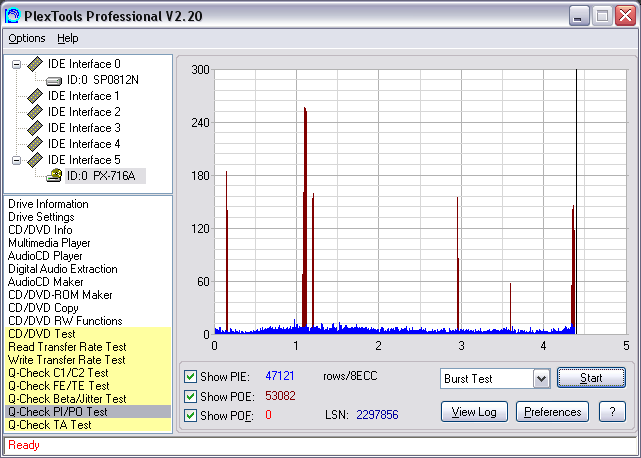Select IDE Interface 2 in the tree

pos(84,112)
